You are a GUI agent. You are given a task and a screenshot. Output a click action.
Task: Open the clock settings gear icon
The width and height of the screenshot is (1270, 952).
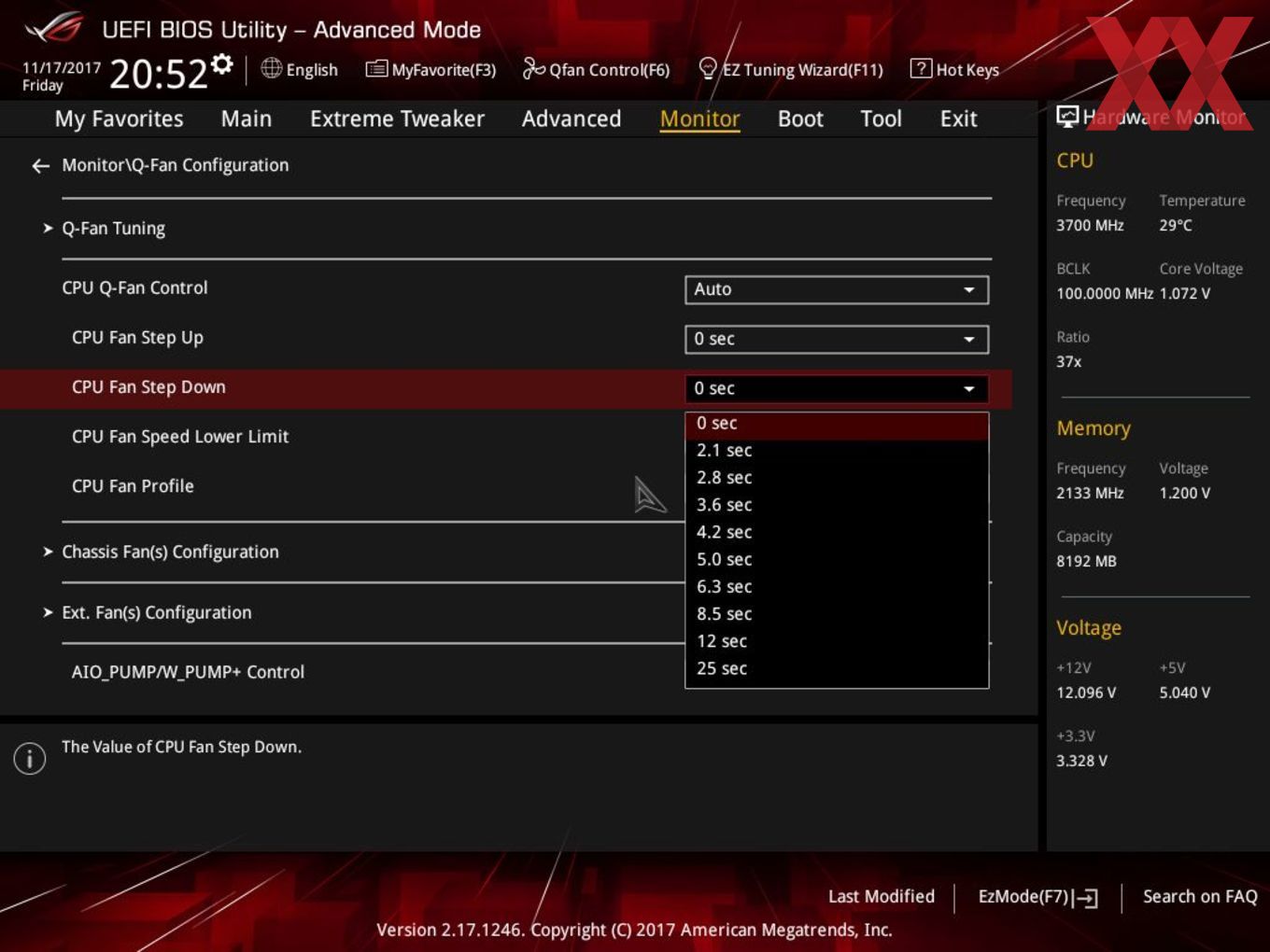point(221,63)
